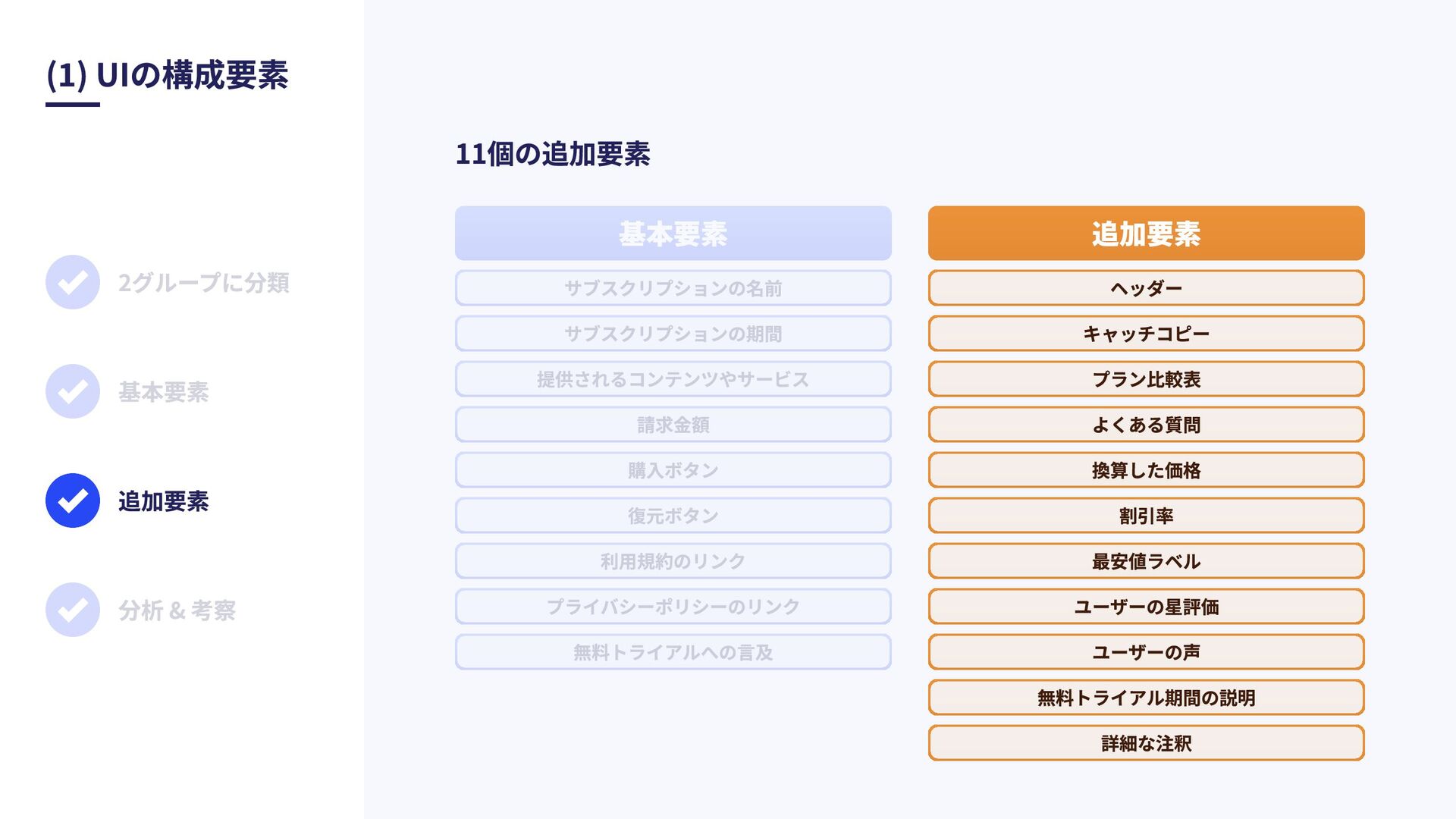Click the よくある質問 item
1456x819 pixels.
click(1146, 425)
